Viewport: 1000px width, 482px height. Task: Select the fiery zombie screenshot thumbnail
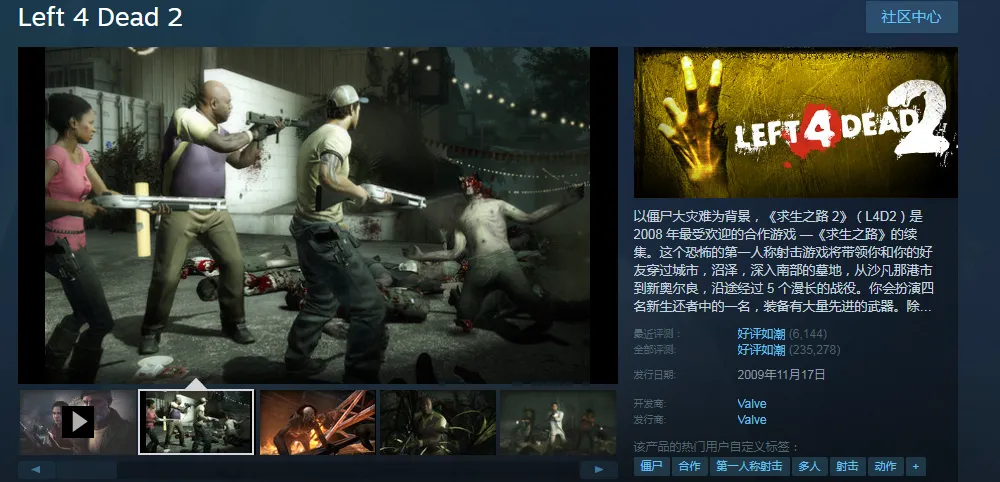click(317, 422)
